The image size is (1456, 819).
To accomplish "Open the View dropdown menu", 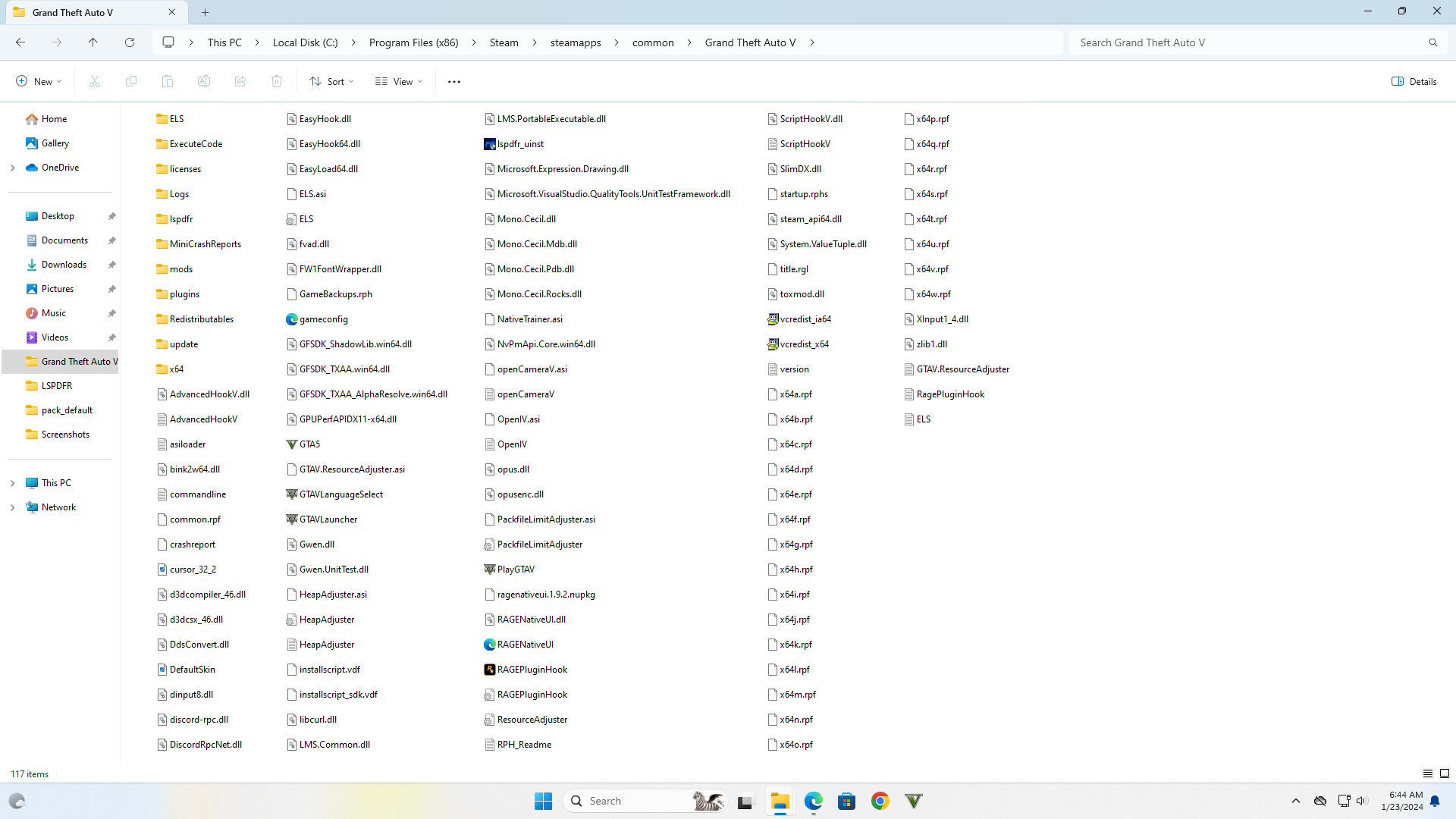I will (x=399, y=81).
